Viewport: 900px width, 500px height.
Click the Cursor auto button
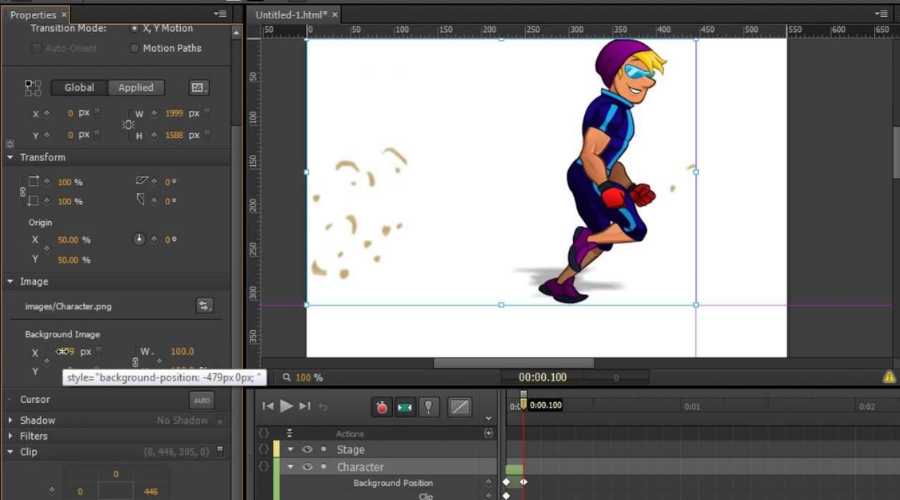(x=201, y=400)
